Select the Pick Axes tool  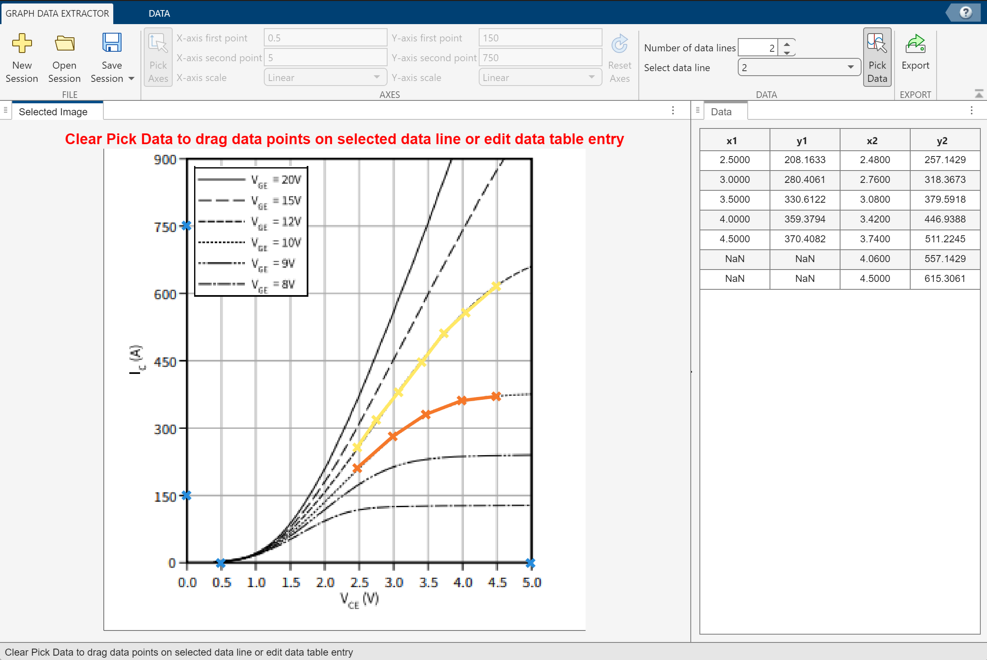point(157,52)
